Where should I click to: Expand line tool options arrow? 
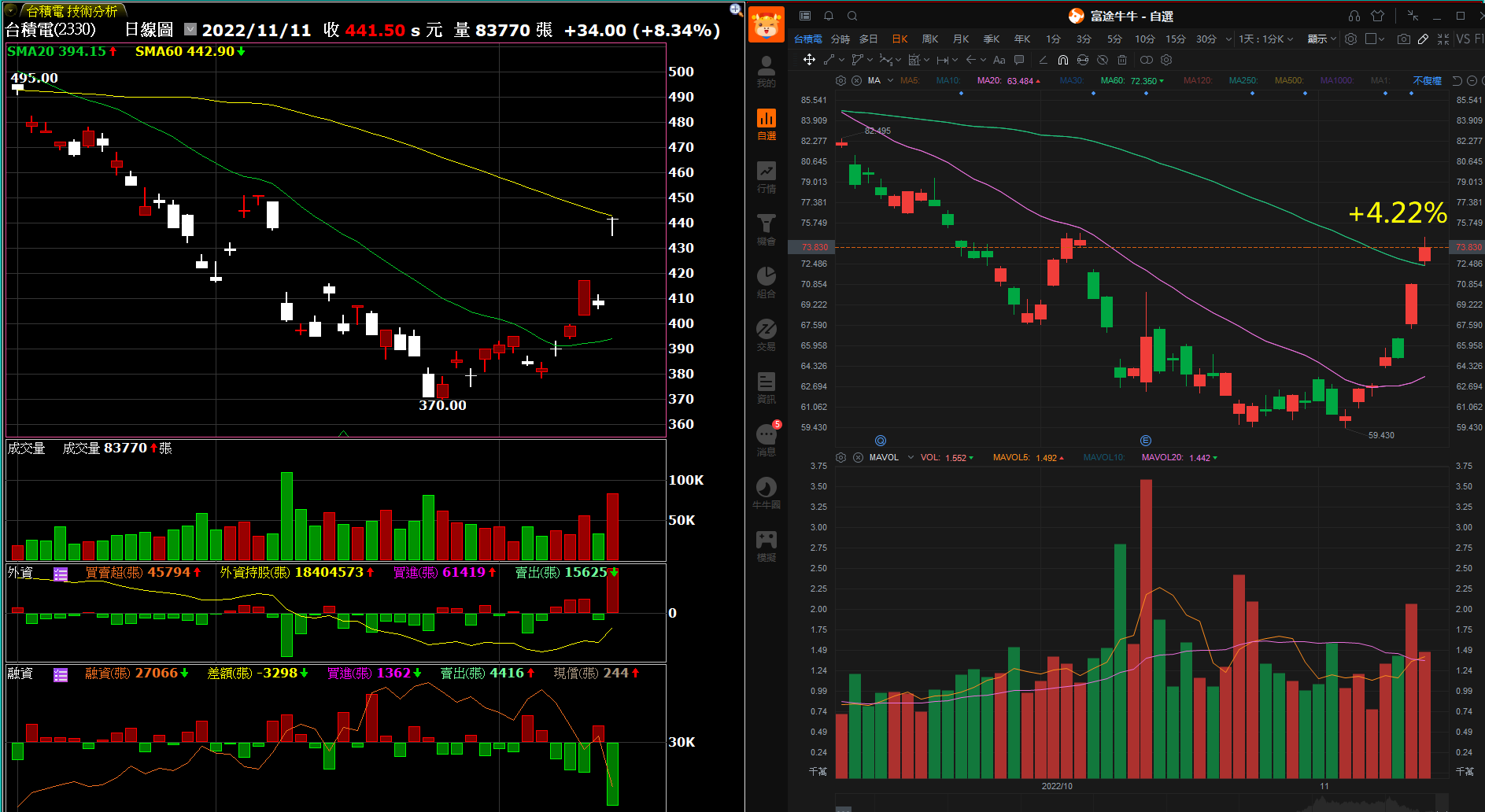[x=841, y=60]
